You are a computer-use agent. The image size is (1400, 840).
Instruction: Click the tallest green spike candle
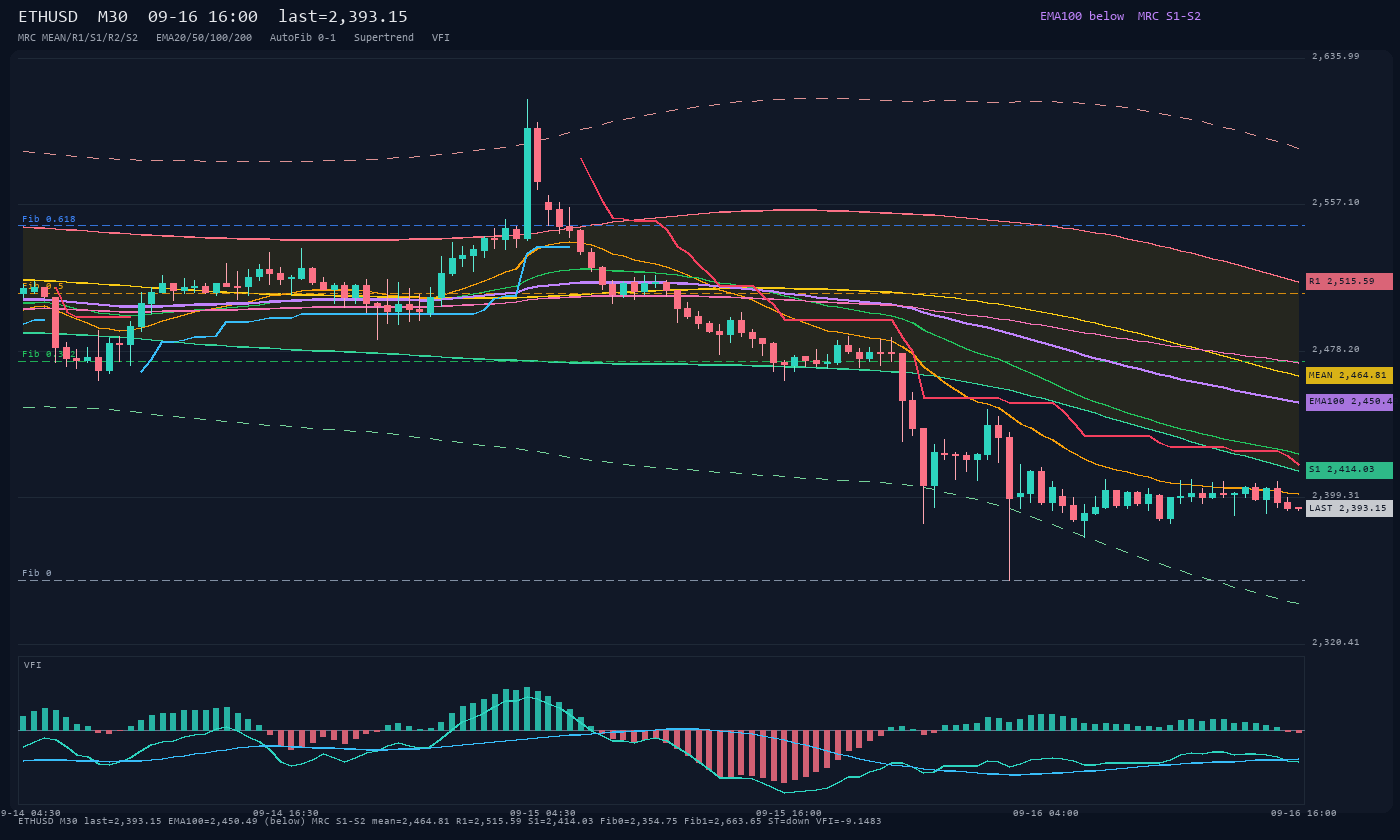527,184
